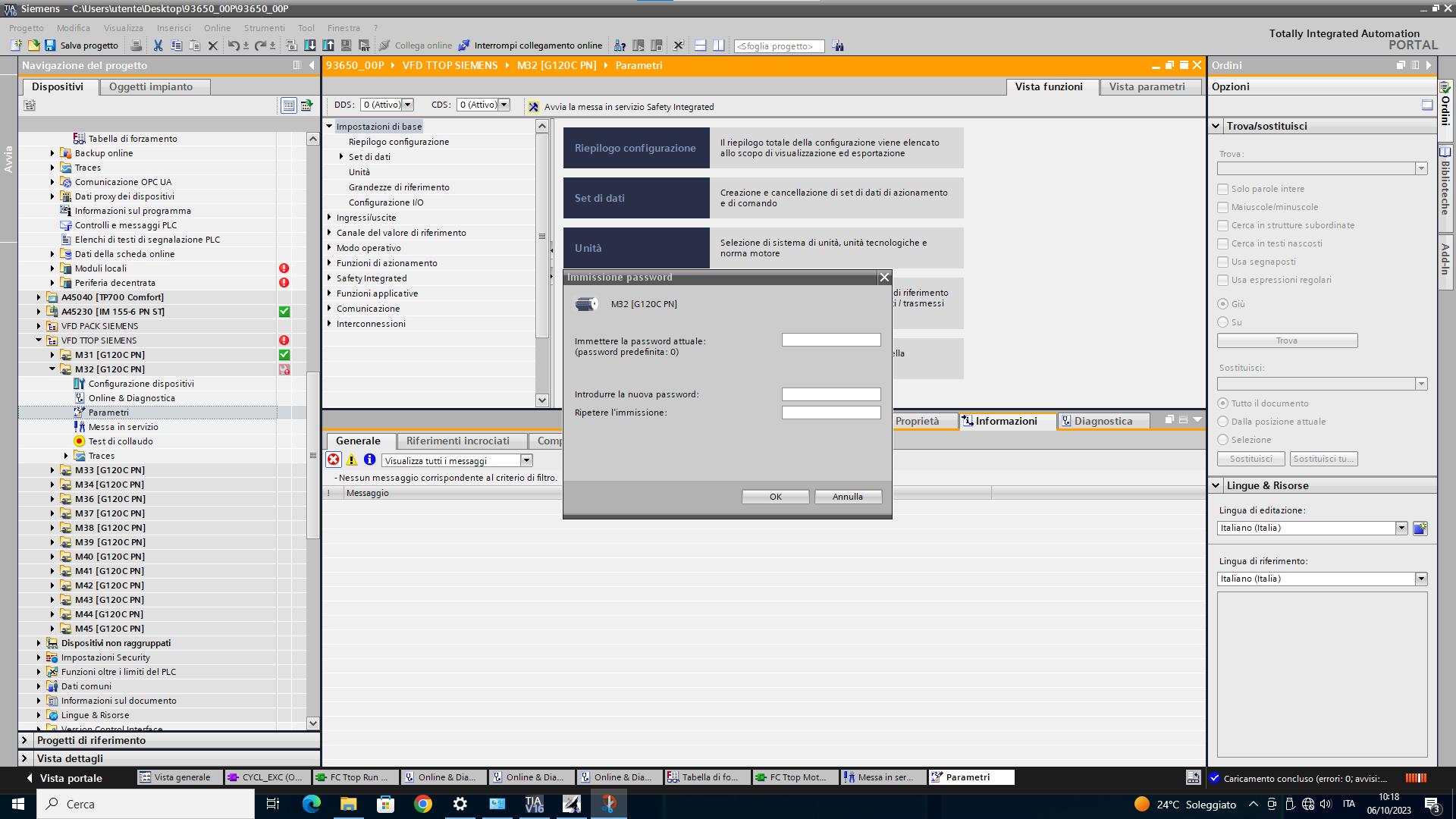This screenshot has height=819, width=1456.
Task: Select Tutto il documento radio button
Action: pos(1222,403)
